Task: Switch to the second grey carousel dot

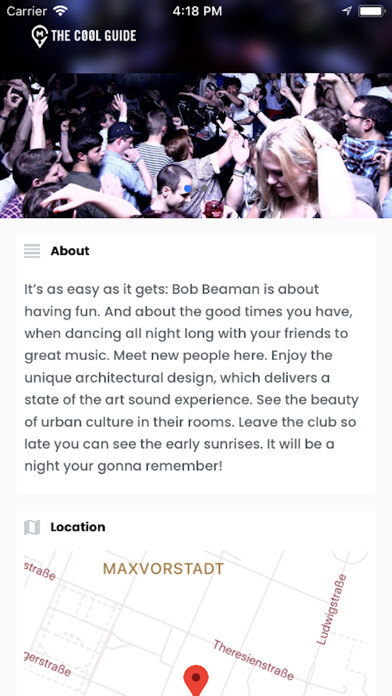Action: tap(204, 189)
